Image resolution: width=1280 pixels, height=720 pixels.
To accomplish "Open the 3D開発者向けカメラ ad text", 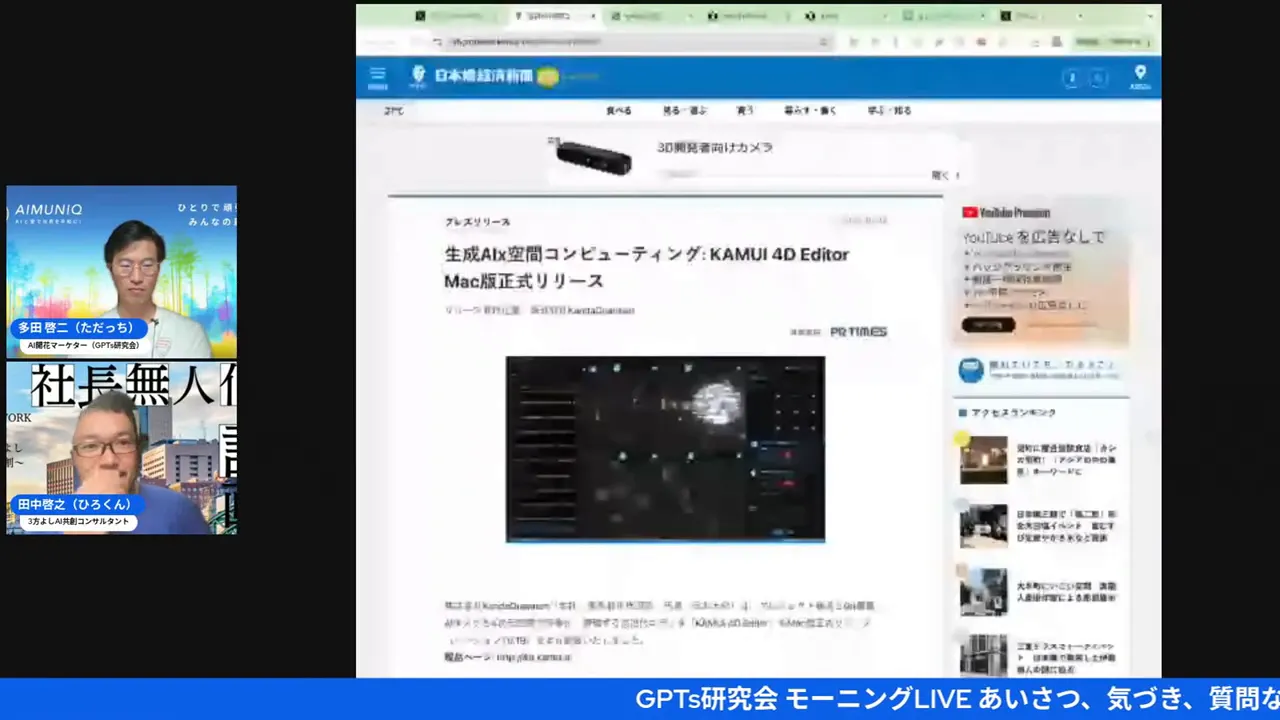I will coord(715,147).
